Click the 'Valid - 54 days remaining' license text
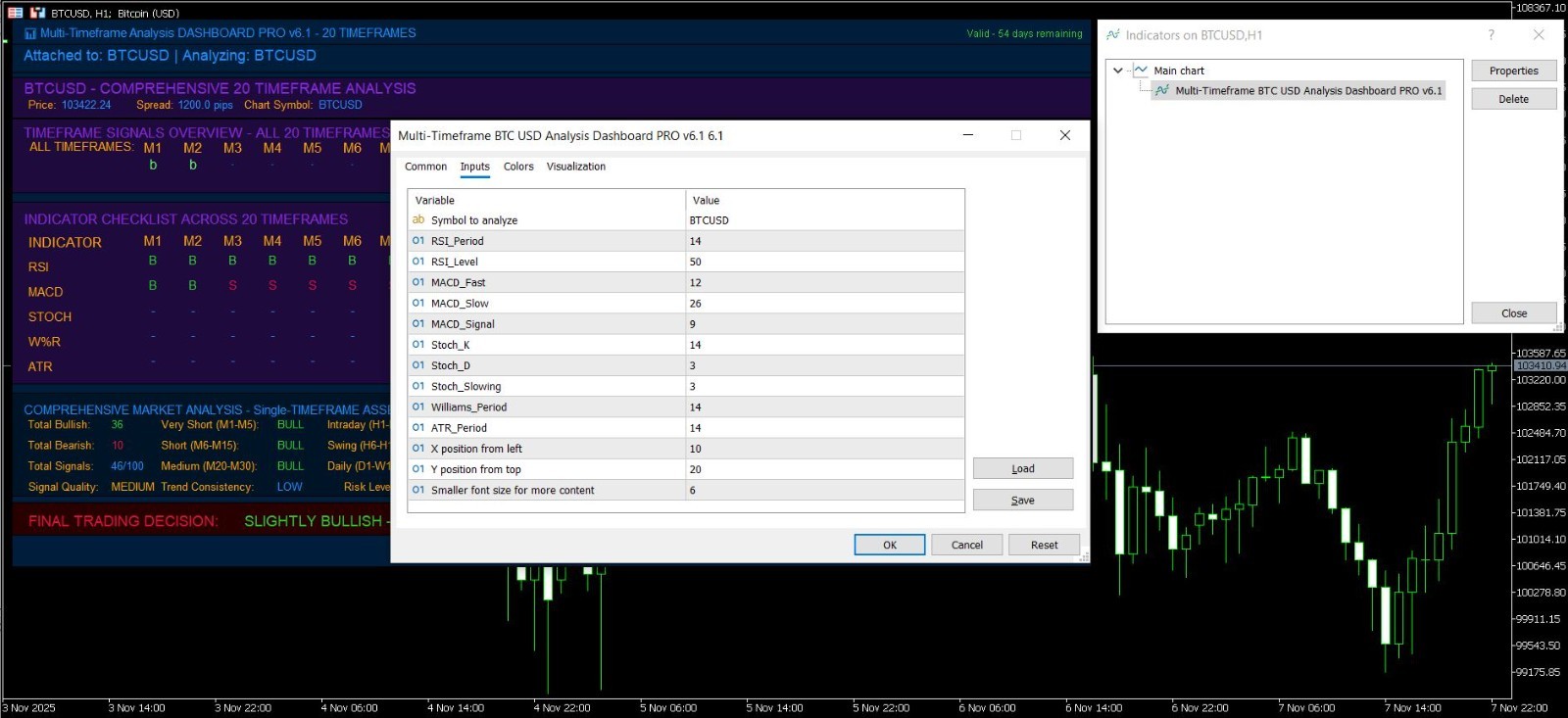Screen dimensions: 1568x718 click(x=1024, y=33)
